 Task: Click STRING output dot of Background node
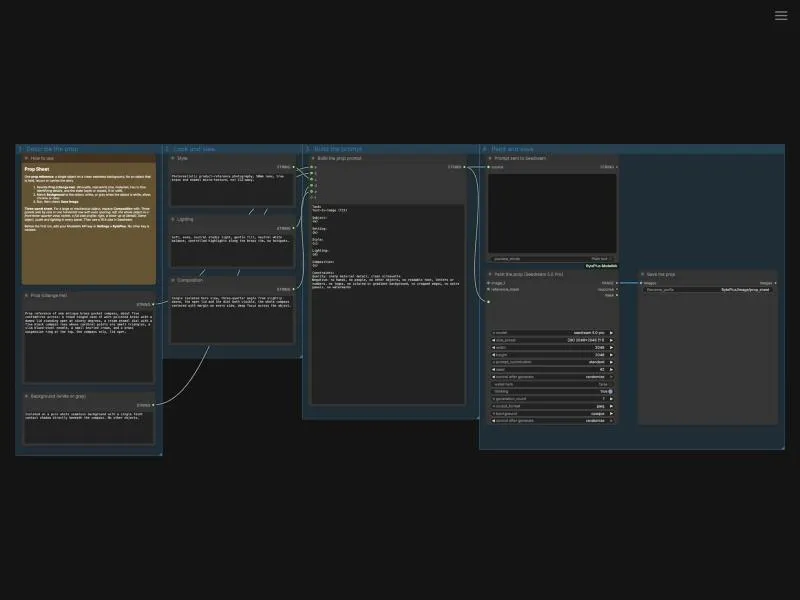pyautogui.click(x=153, y=405)
